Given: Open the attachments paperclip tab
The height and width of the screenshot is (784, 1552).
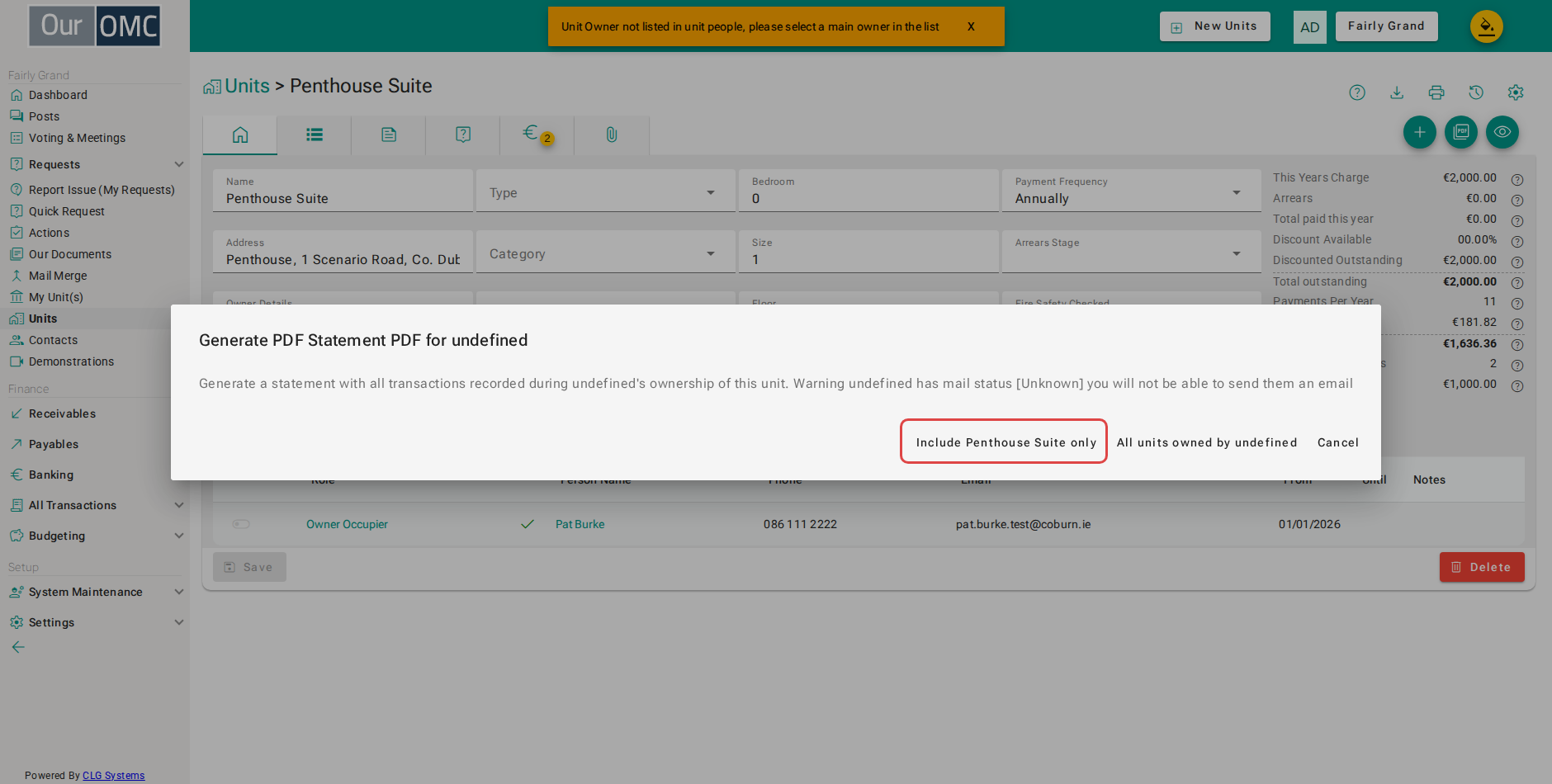Looking at the screenshot, I should (612, 135).
